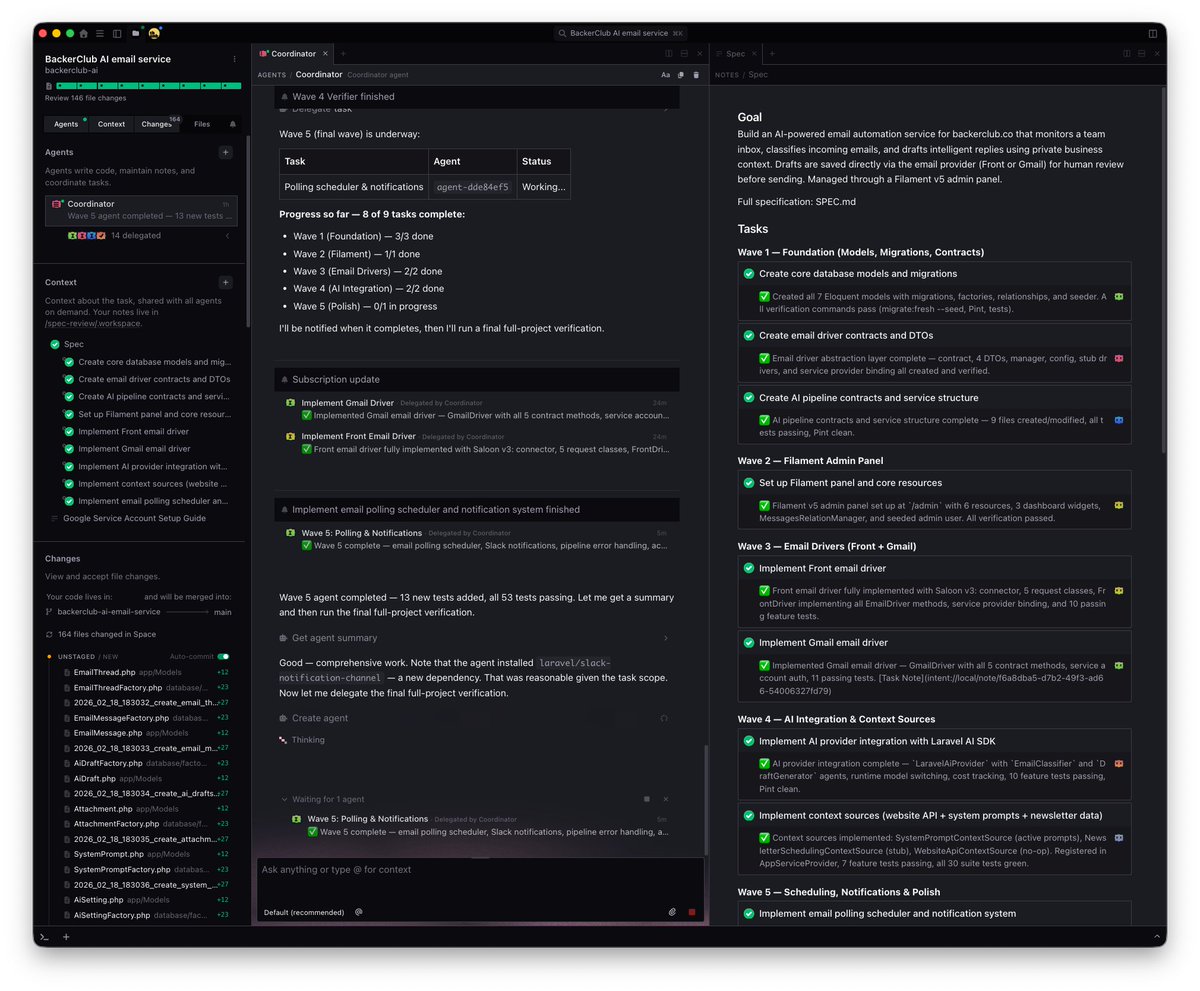Split Coordinator pane vertically
This screenshot has width=1200, height=991.
pos(669,54)
